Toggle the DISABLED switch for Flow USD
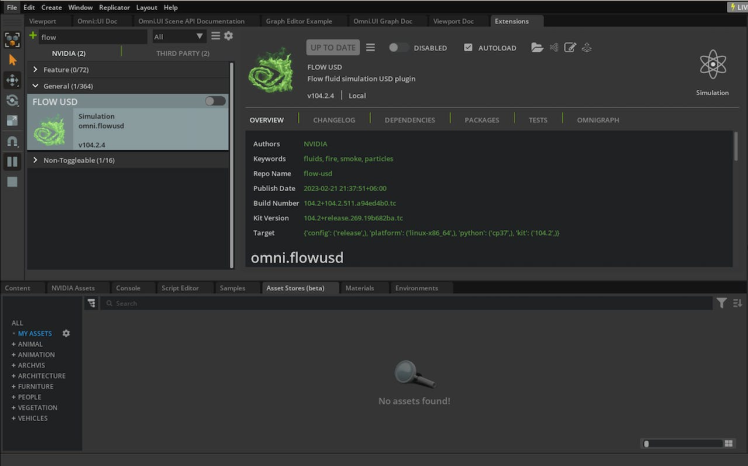Image resolution: width=748 pixels, height=466 pixels. (x=398, y=47)
